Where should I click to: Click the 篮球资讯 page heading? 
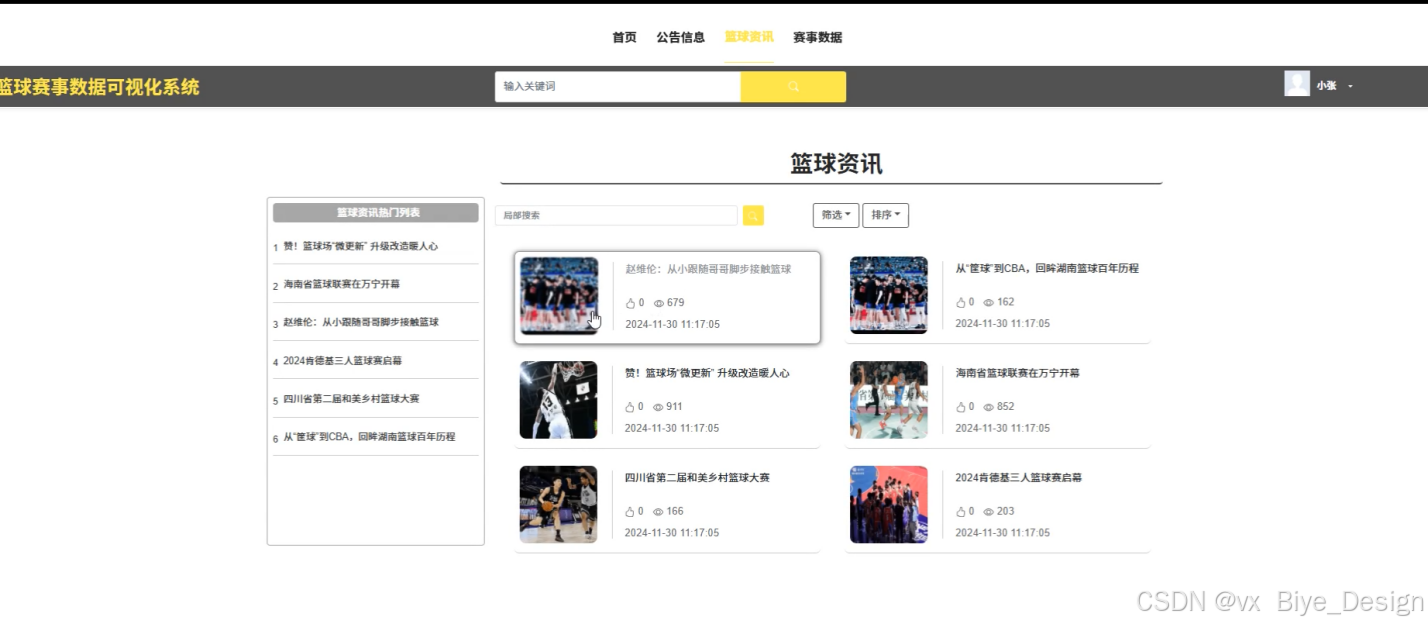click(836, 164)
